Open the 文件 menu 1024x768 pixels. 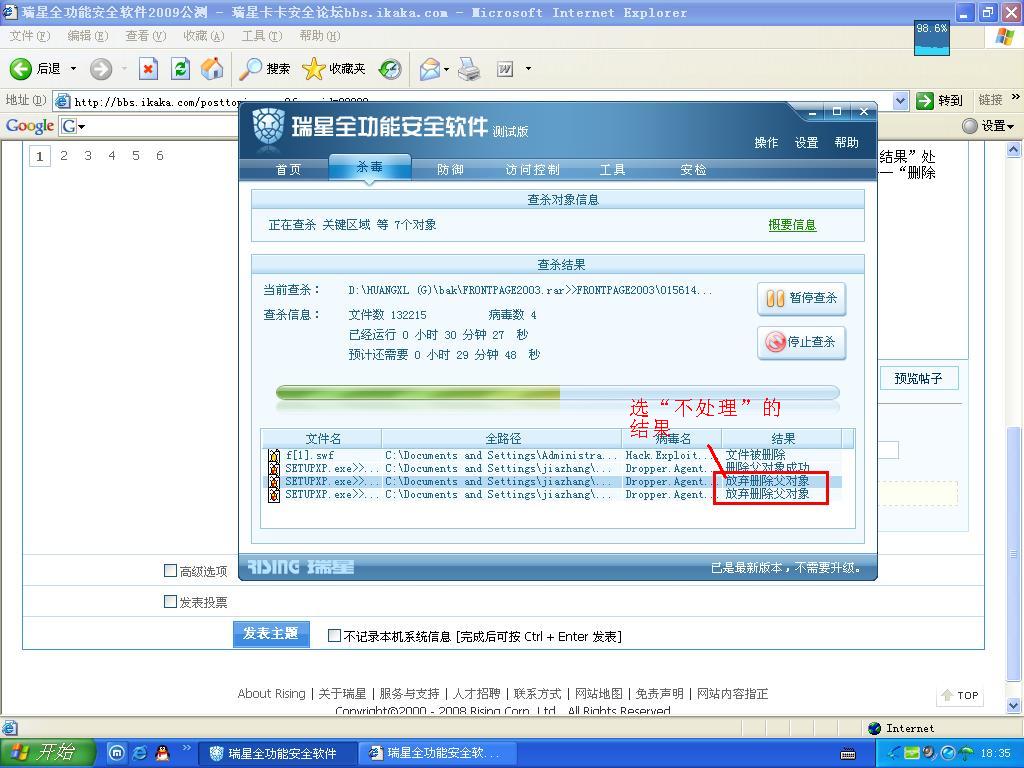(29, 36)
